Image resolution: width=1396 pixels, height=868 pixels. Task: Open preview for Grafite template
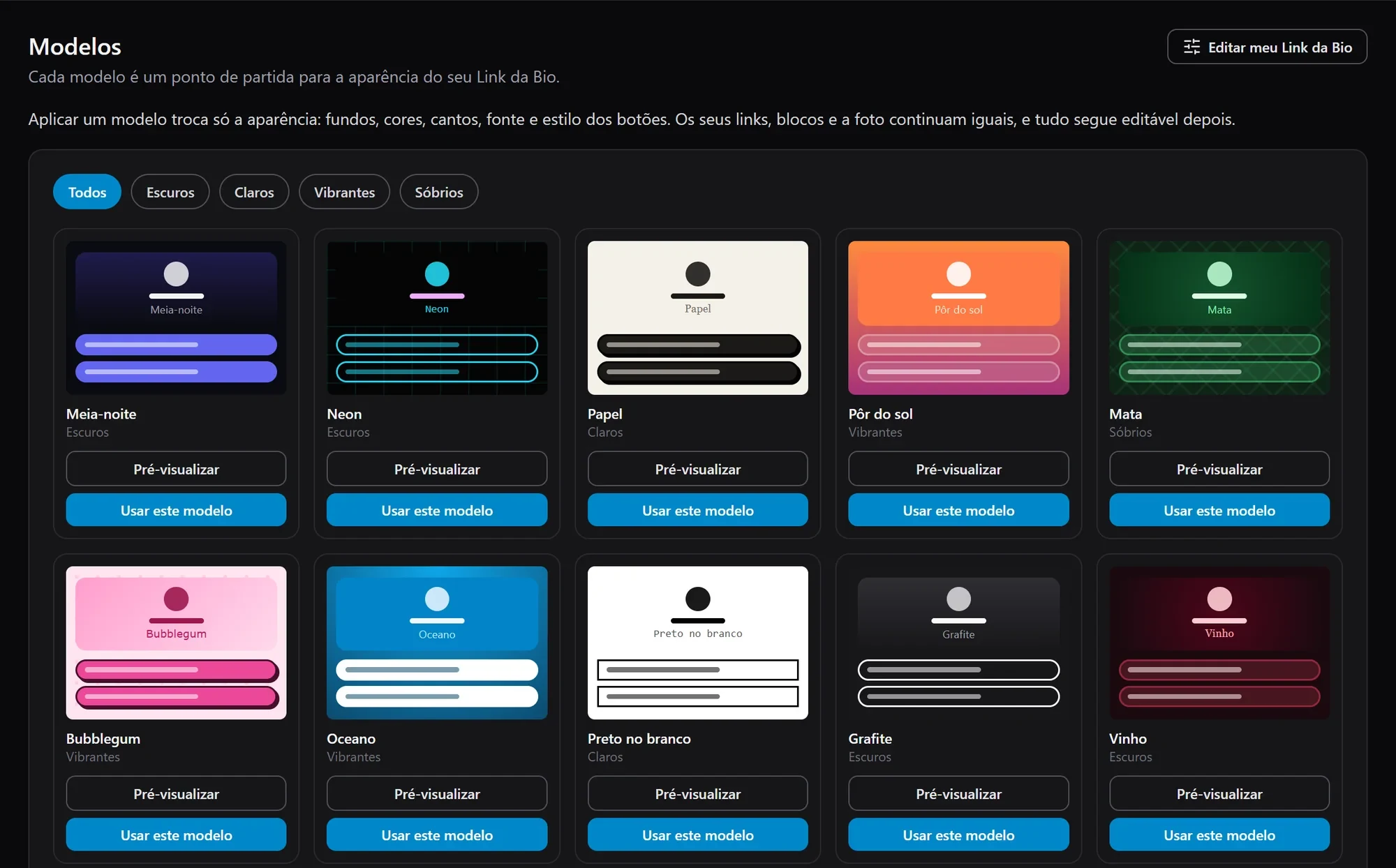point(958,793)
